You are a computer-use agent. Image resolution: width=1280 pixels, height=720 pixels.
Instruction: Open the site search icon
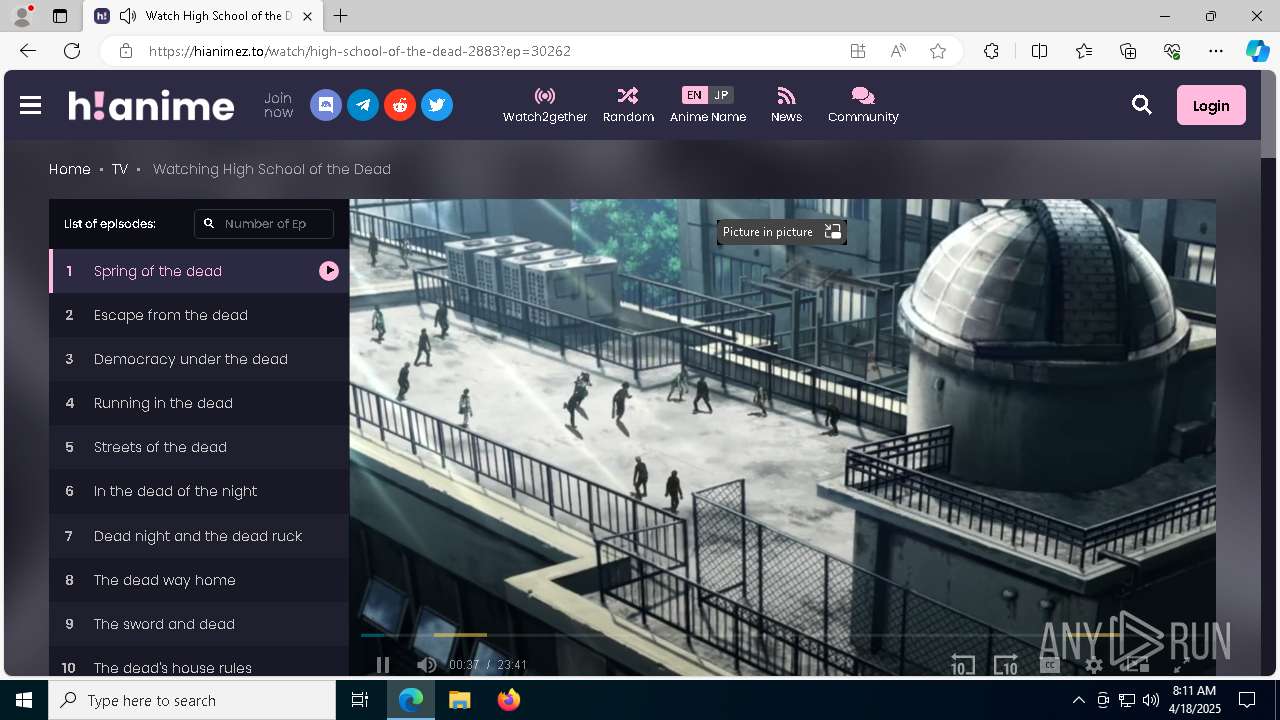1142,105
